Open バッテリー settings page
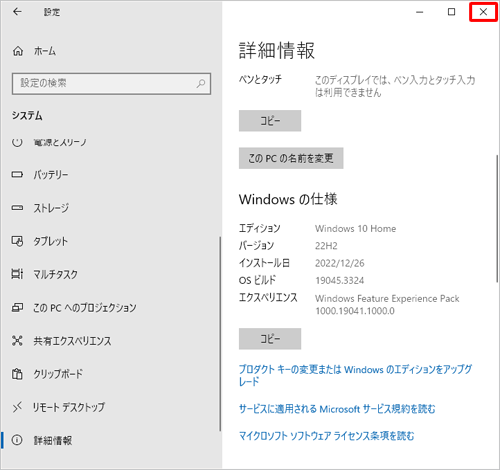The width and height of the screenshot is (500, 470). [x=51, y=175]
